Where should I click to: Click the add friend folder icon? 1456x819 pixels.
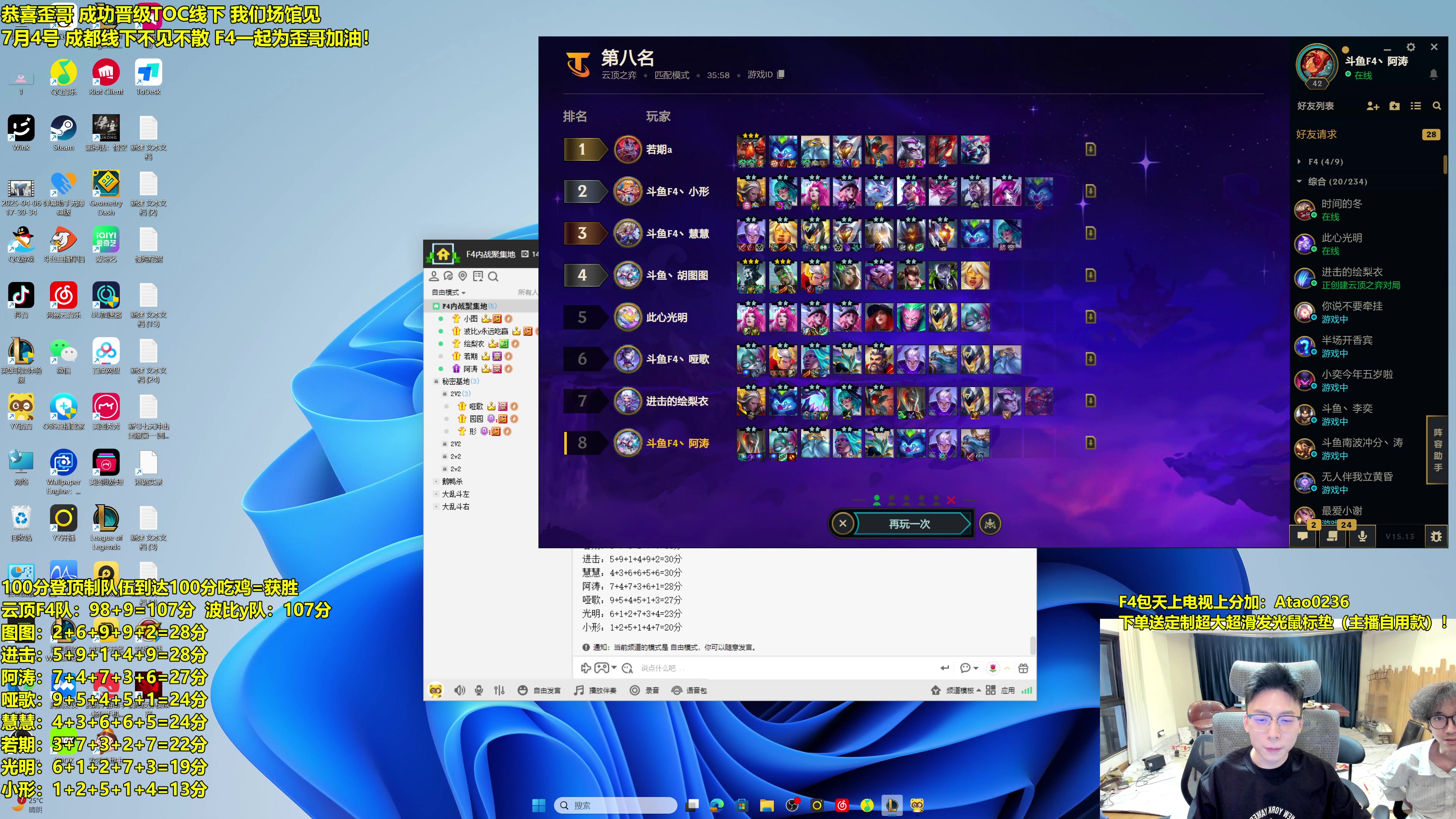(x=1394, y=106)
